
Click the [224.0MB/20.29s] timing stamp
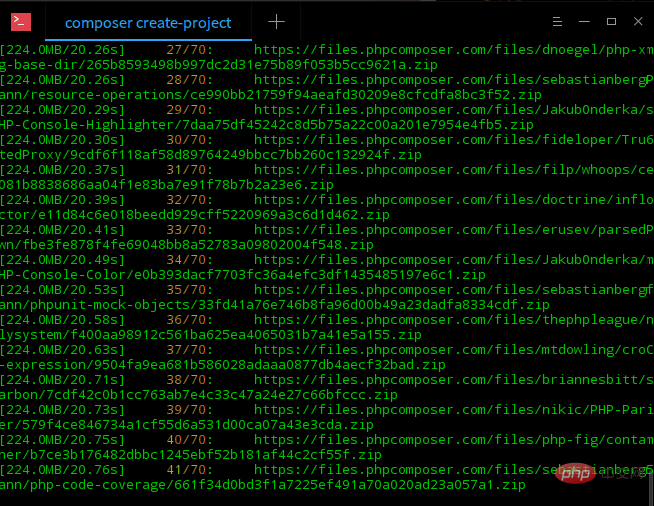(62, 110)
